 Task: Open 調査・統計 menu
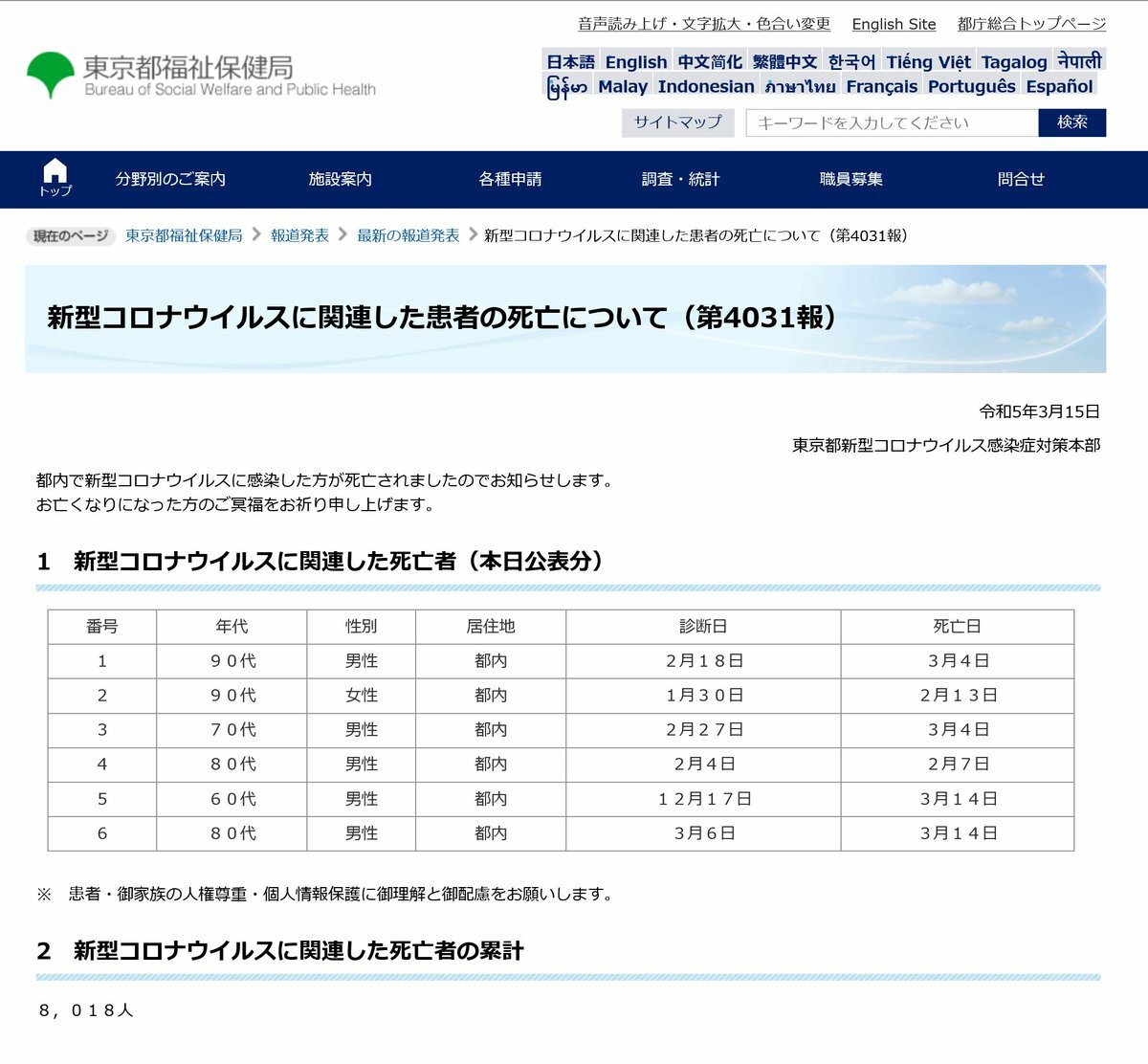680,179
